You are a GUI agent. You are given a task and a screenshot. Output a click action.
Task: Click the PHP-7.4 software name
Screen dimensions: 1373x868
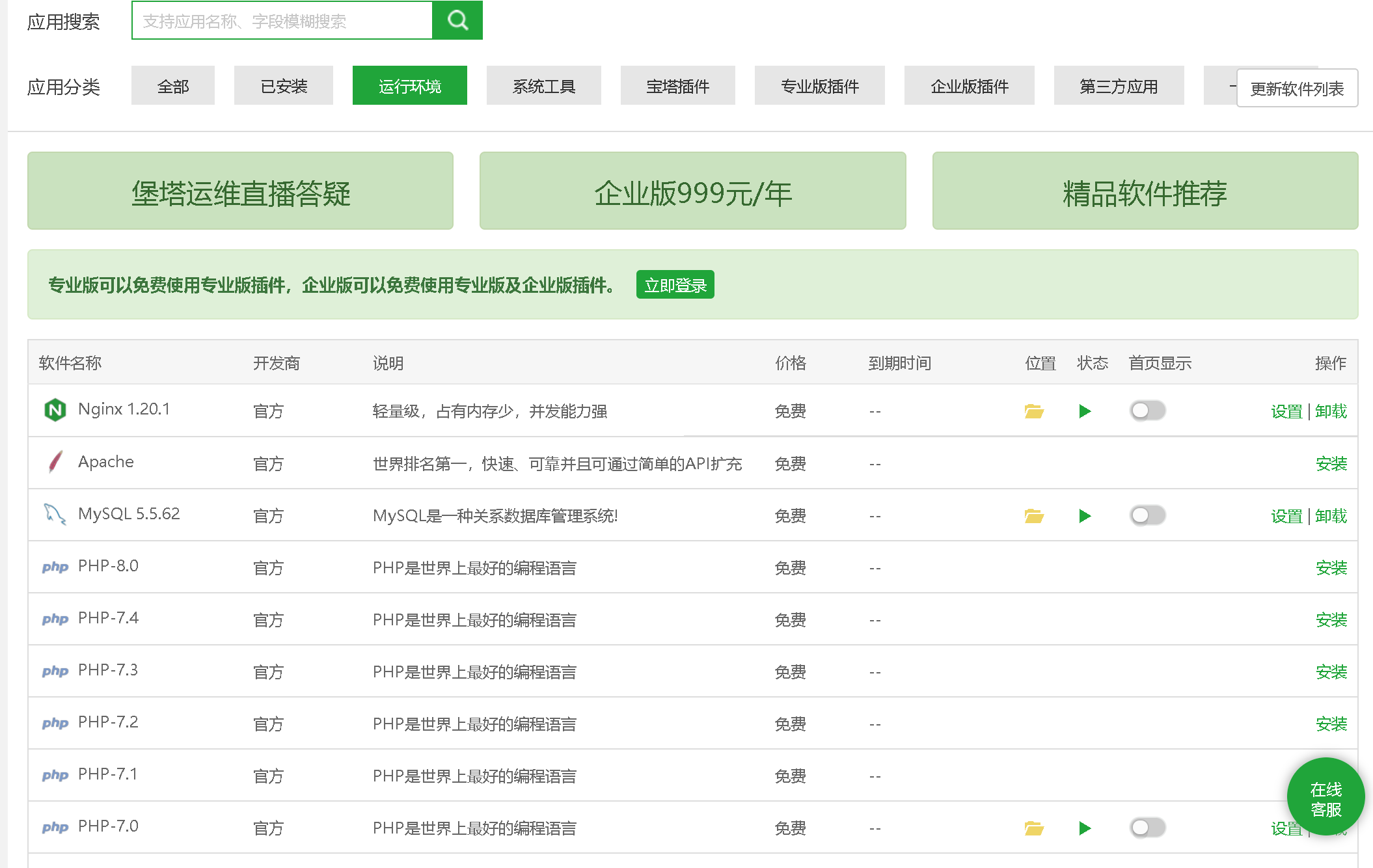tap(108, 617)
